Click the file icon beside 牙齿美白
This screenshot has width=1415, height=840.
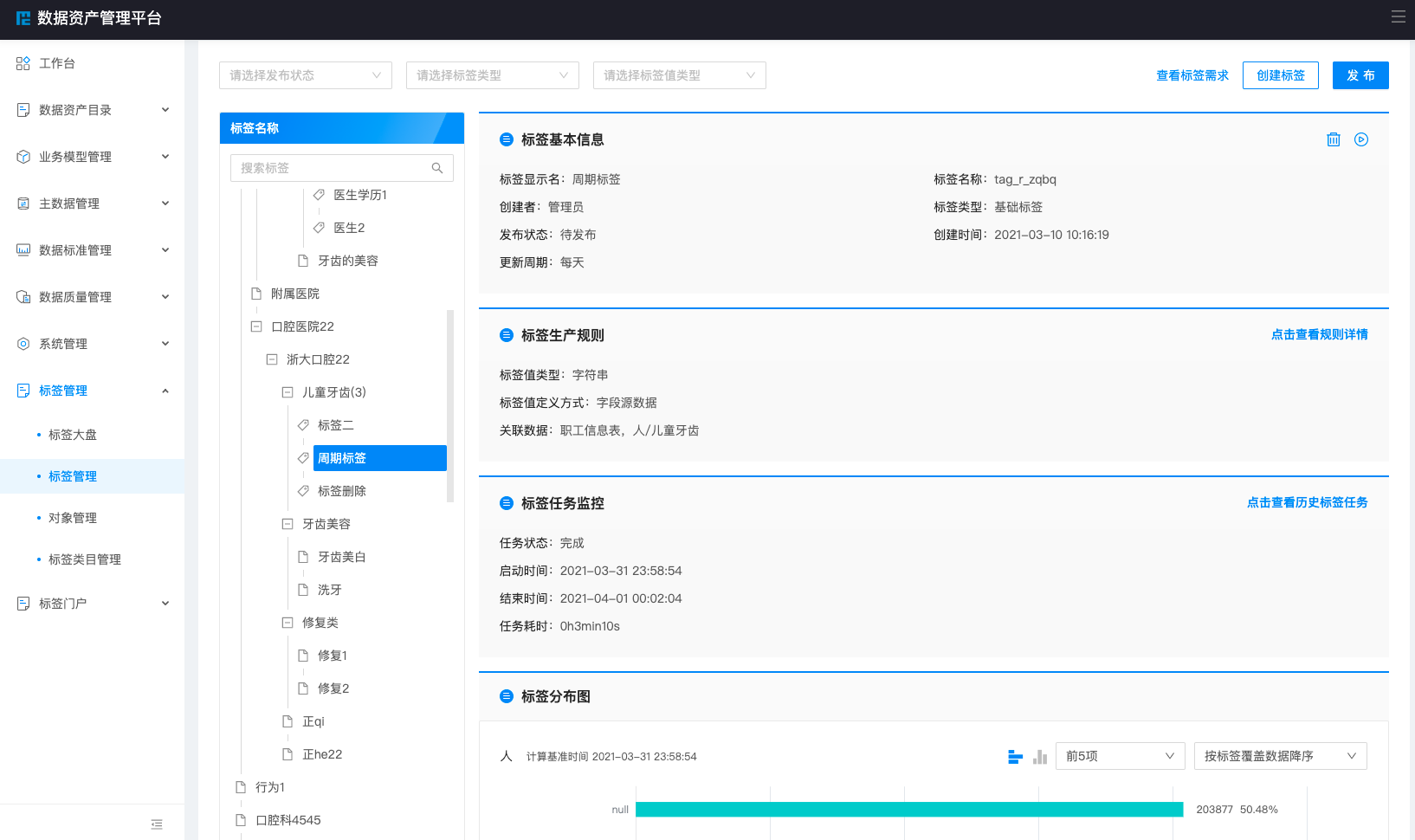(303, 557)
